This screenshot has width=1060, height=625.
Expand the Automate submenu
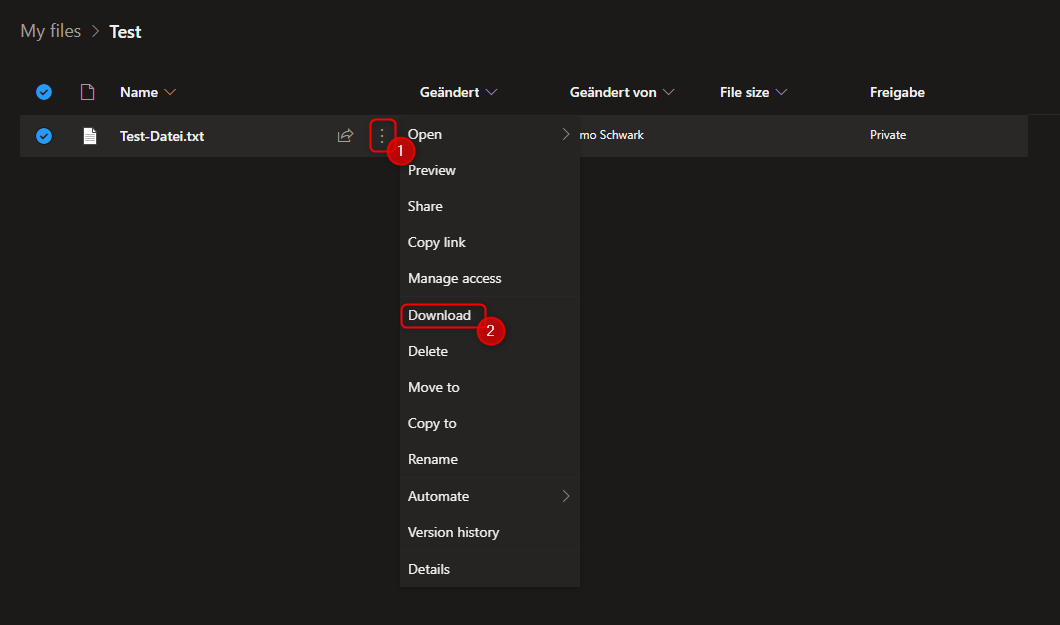566,496
